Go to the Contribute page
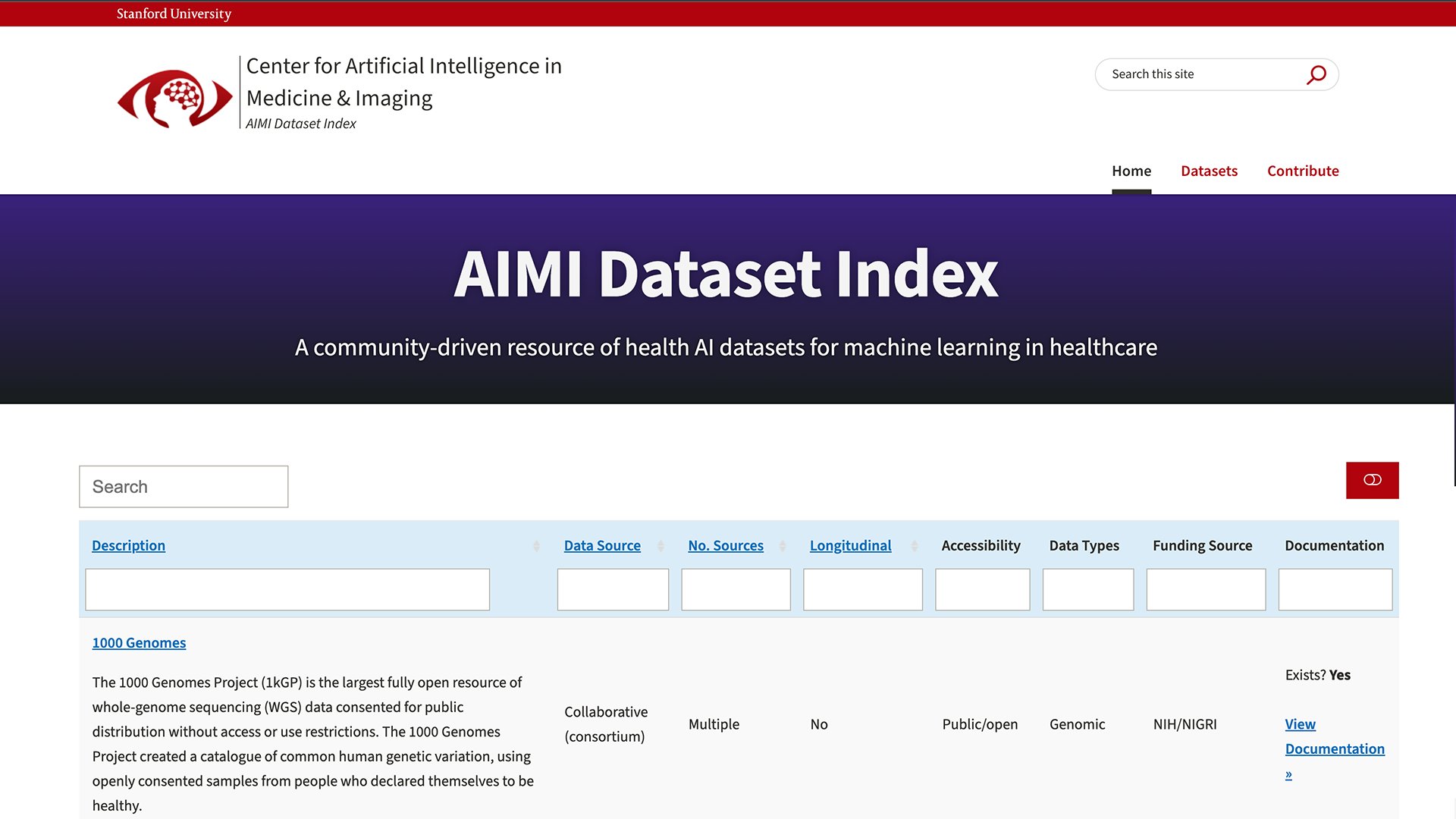This screenshot has height=819, width=1456. pos(1303,171)
